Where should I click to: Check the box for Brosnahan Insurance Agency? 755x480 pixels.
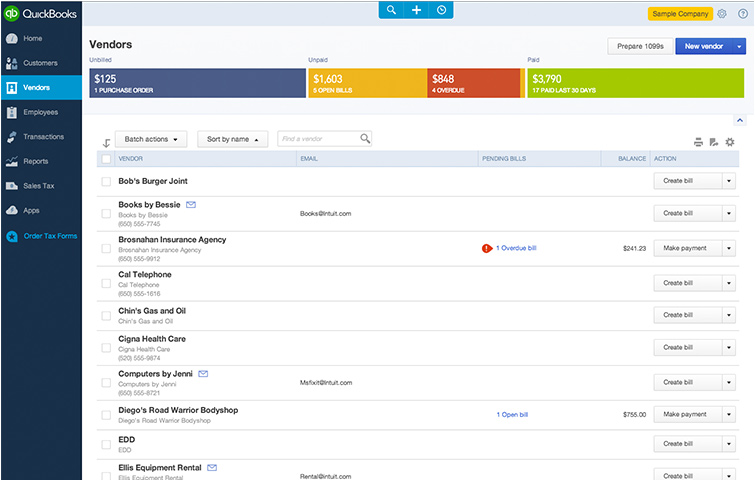pyautogui.click(x=106, y=248)
